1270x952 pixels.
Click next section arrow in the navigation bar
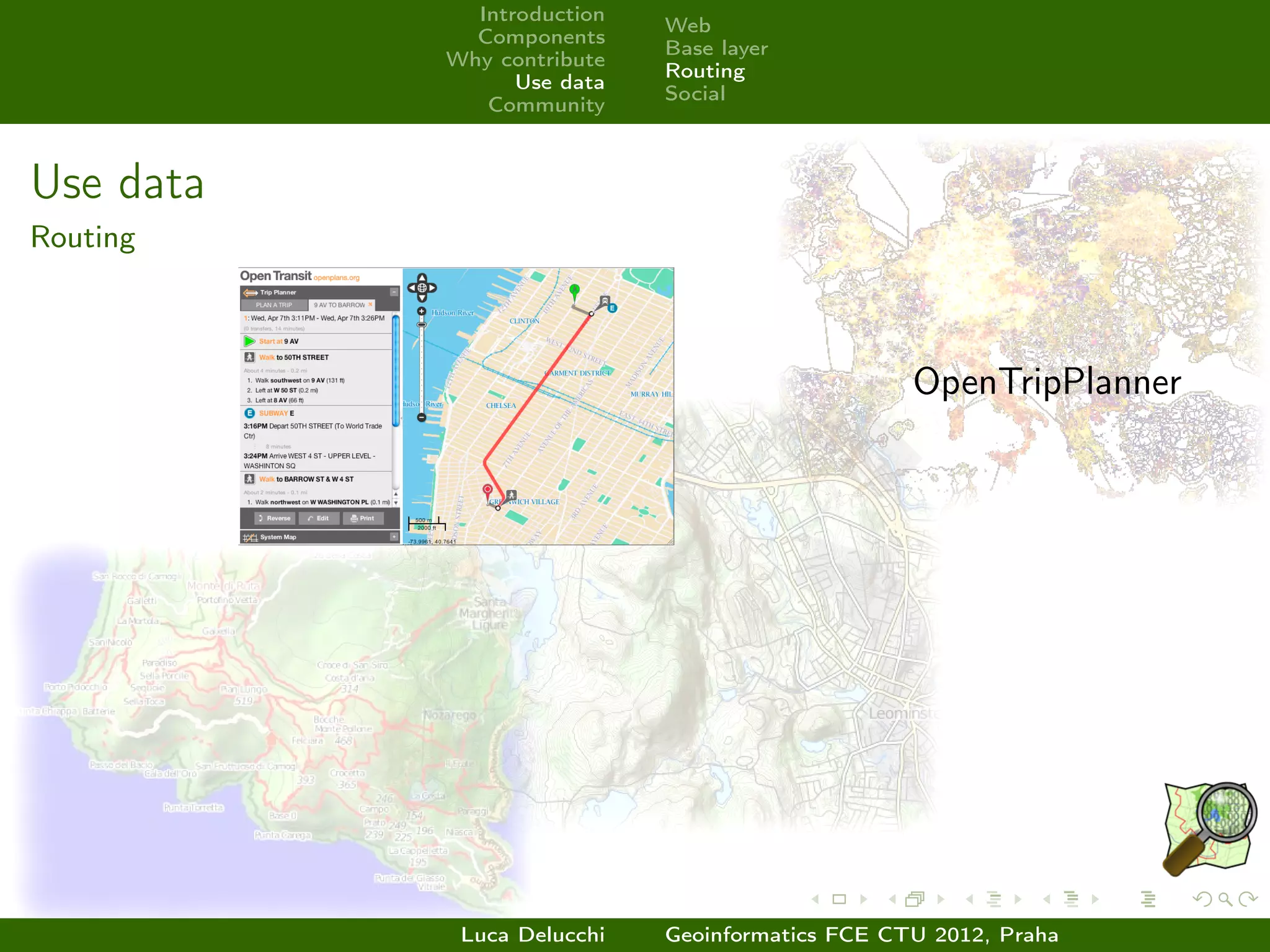click(1095, 899)
